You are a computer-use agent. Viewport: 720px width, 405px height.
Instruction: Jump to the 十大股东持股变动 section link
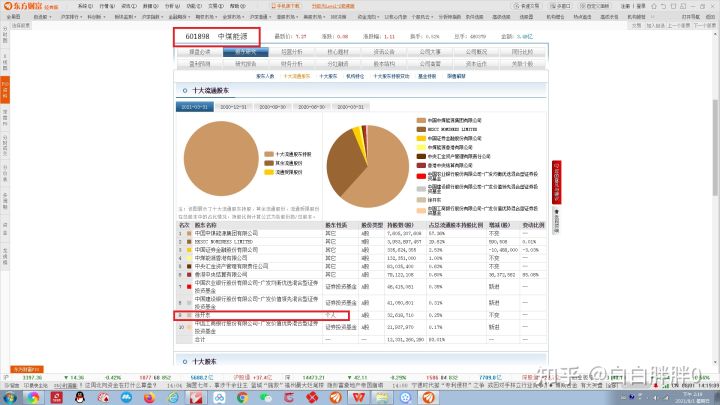point(391,76)
